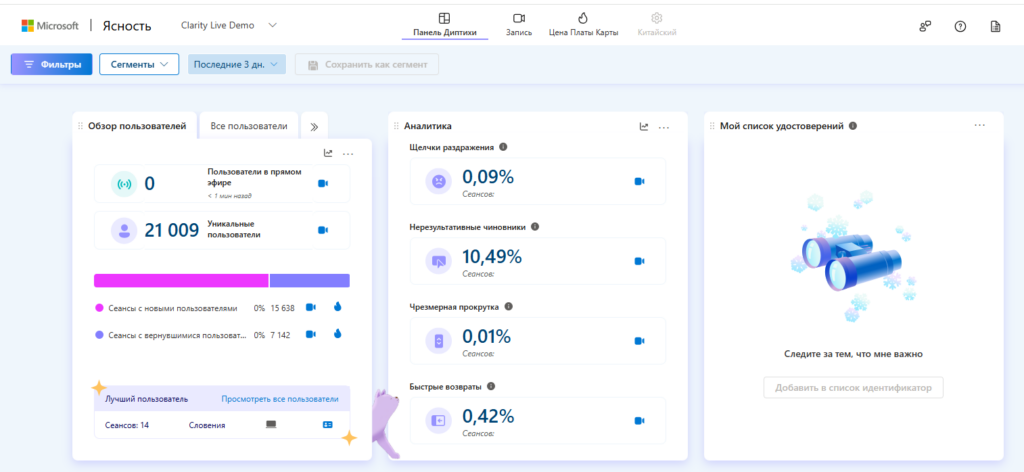Open heatmap for Сеансы с новыми пользователями

(338, 307)
